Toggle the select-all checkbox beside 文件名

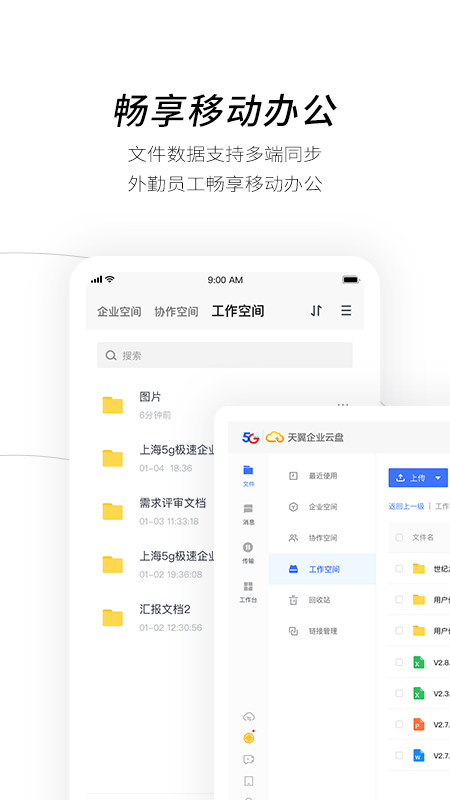[399, 537]
